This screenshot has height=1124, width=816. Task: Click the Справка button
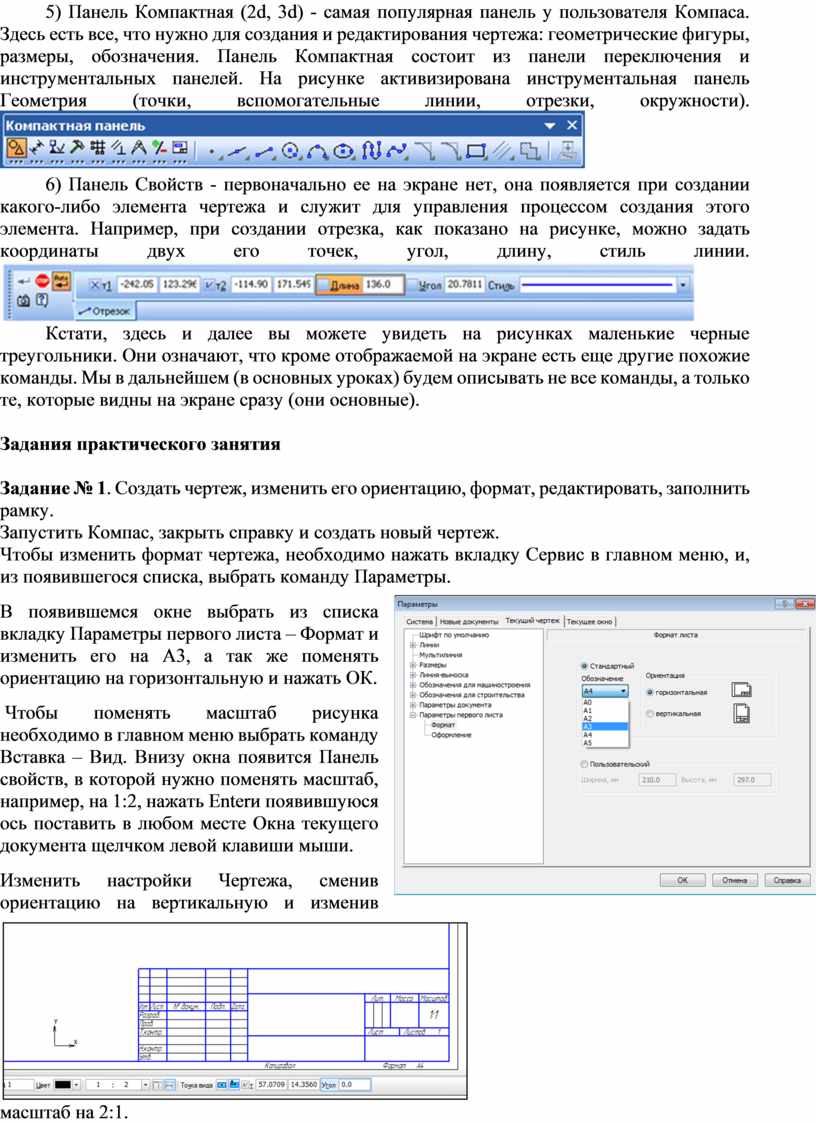pyautogui.click(x=787, y=880)
